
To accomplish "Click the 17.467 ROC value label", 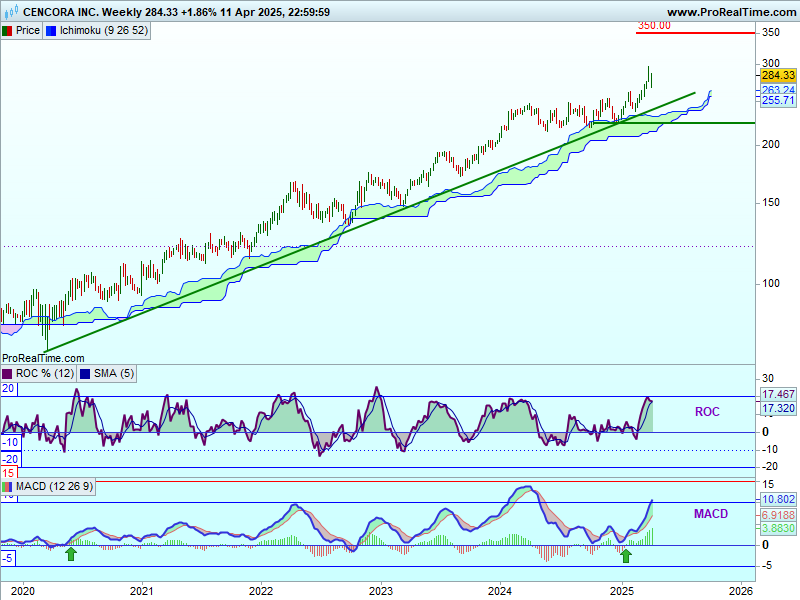I will point(778,396).
